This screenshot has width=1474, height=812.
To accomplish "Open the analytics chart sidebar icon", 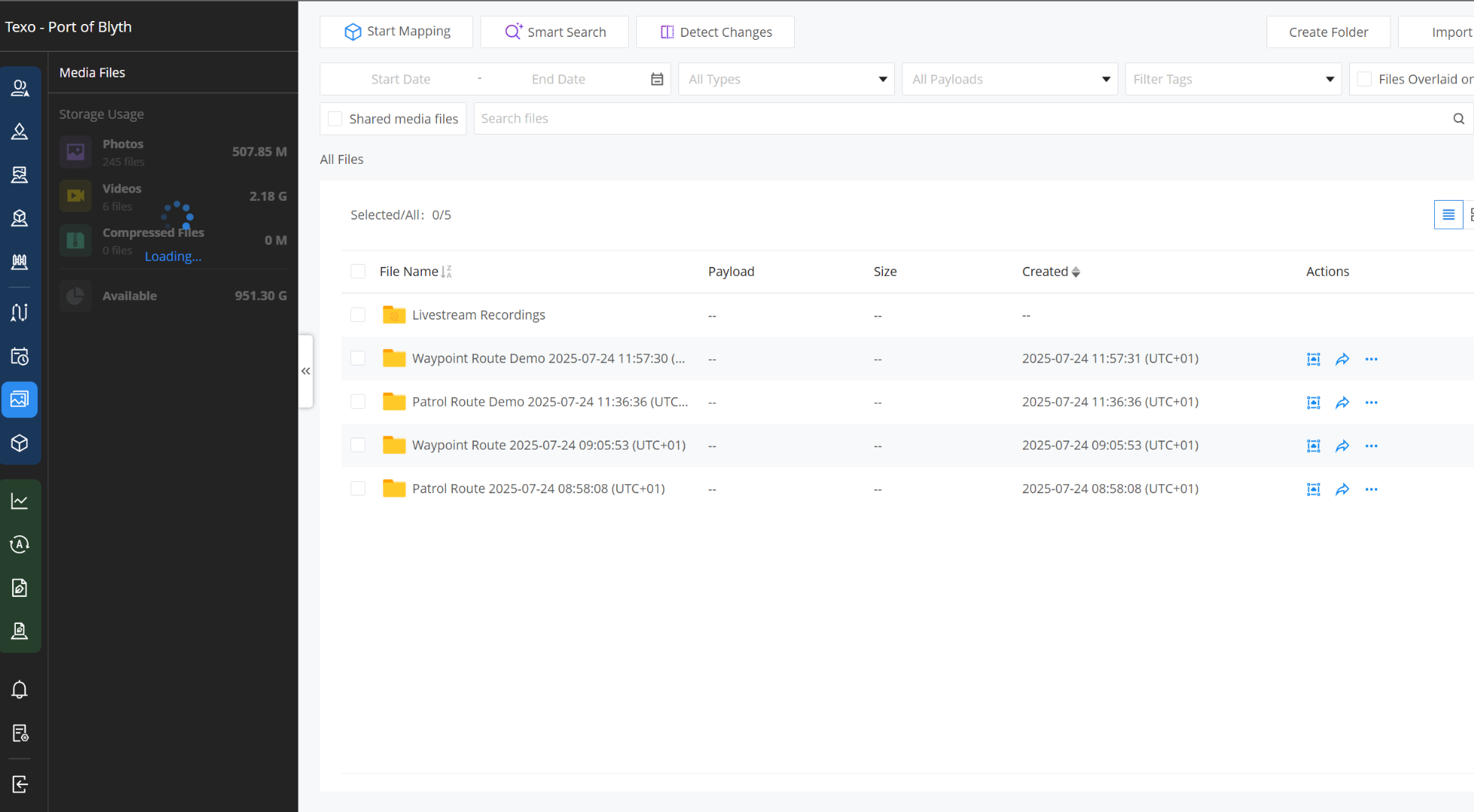I will [x=20, y=501].
